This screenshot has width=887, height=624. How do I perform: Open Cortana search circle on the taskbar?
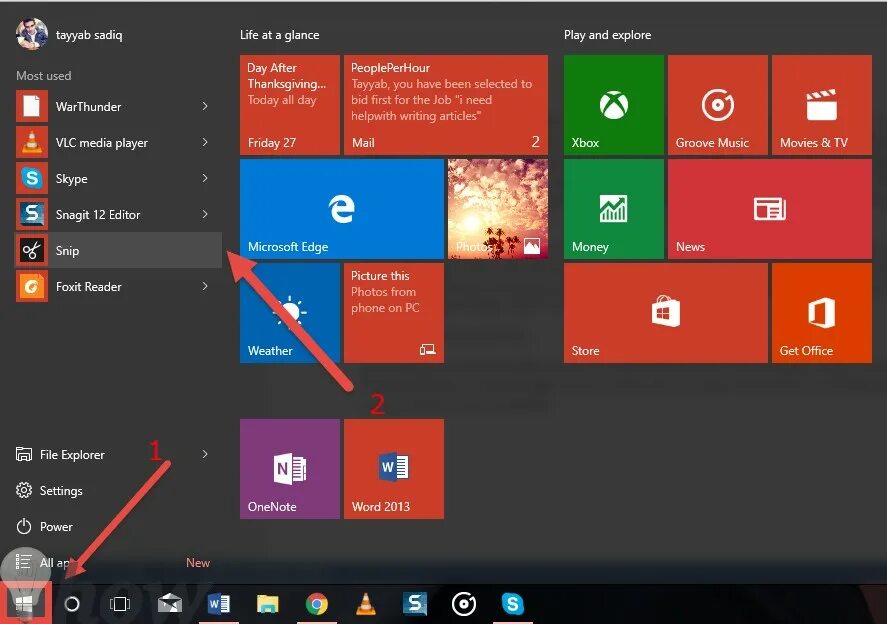coord(72,604)
